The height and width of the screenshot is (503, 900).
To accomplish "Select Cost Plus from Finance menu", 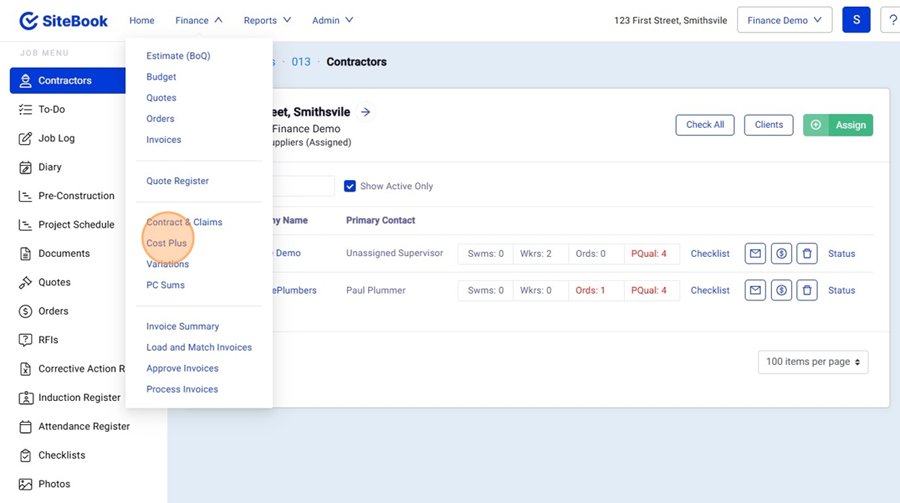I will 166,243.
